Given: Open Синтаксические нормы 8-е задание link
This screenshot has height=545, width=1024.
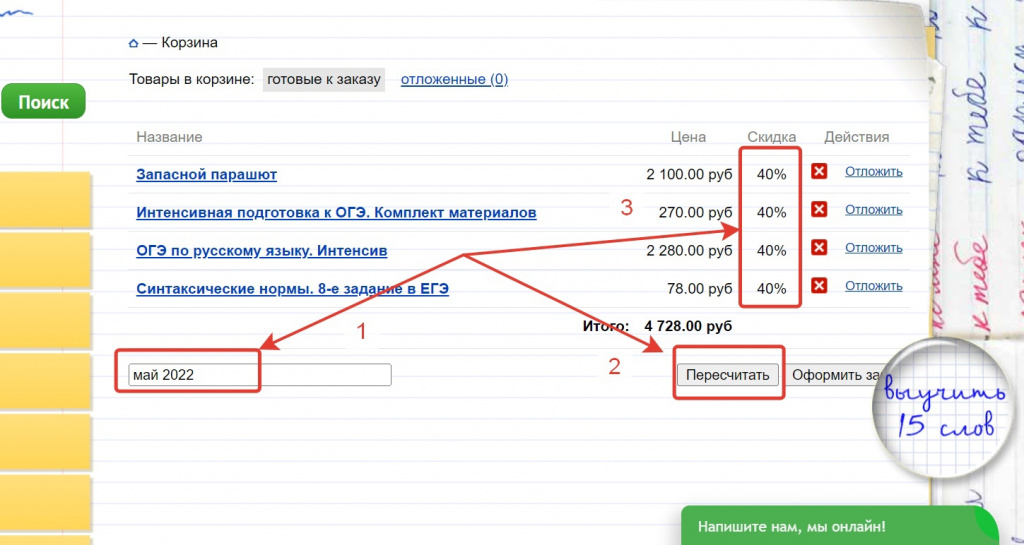Looking at the screenshot, I should (x=292, y=289).
